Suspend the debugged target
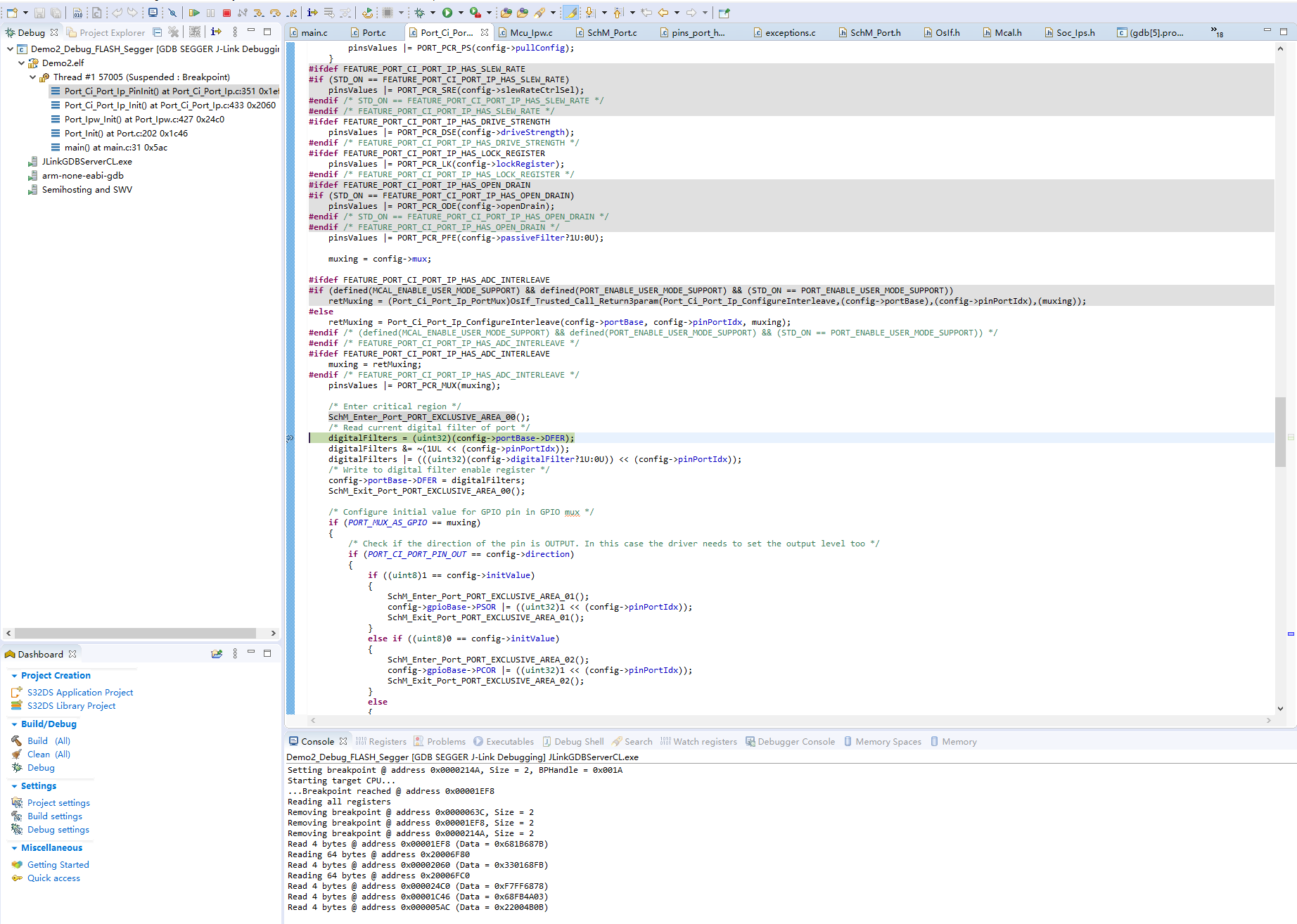 211,12
